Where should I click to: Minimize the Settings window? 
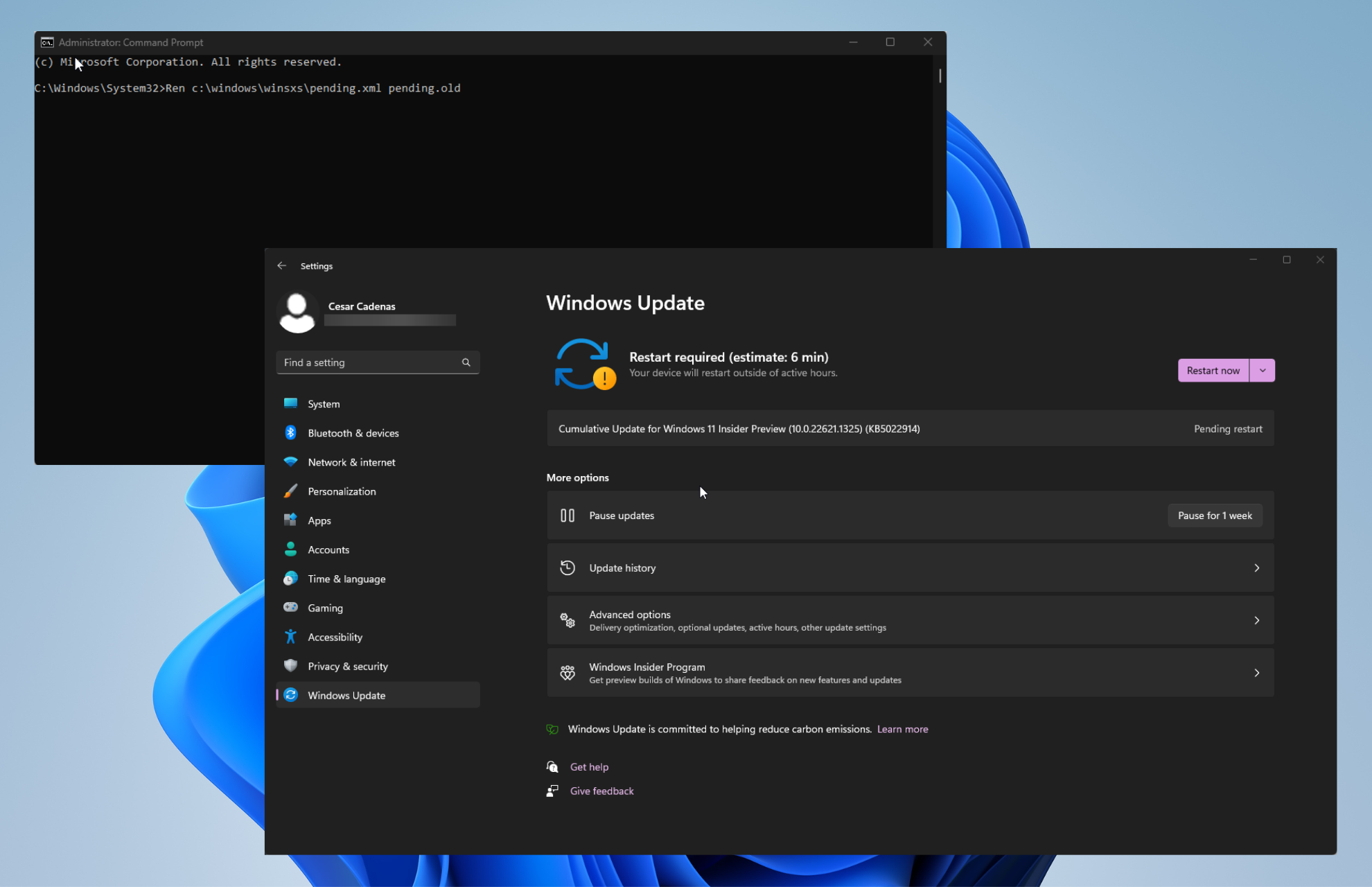click(1253, 260)
